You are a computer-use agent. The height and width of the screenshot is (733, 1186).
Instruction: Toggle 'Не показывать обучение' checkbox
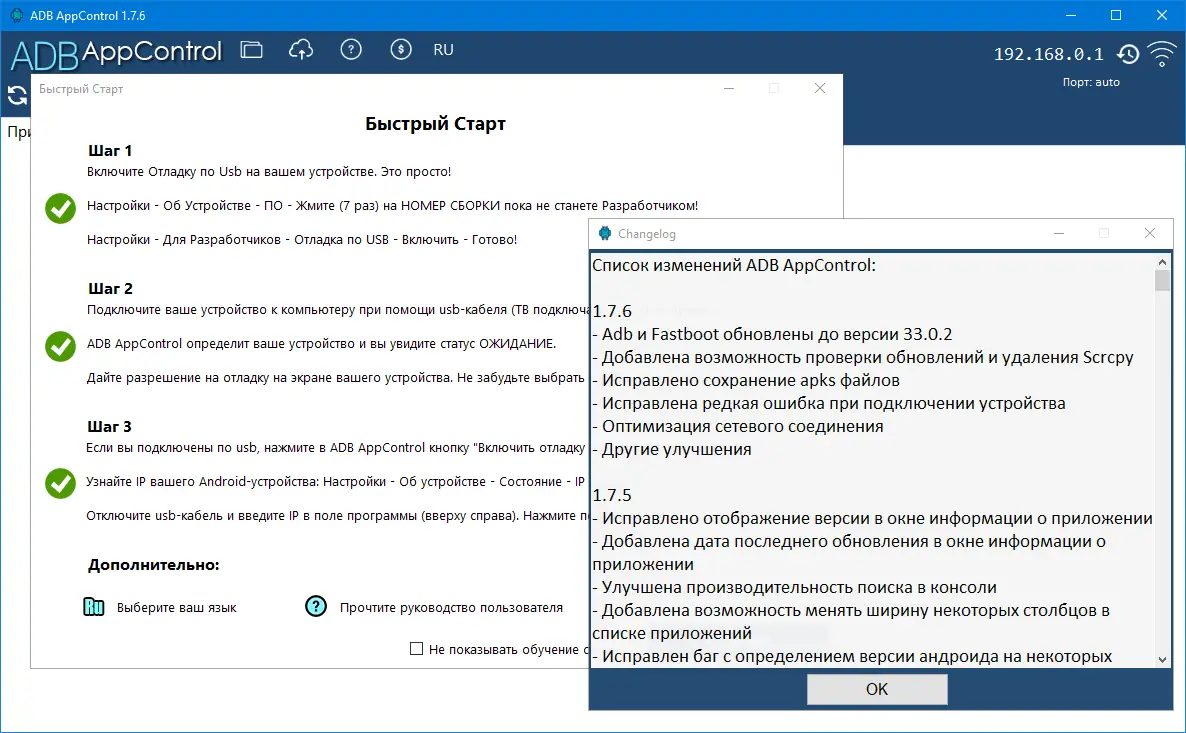(416, 648)
